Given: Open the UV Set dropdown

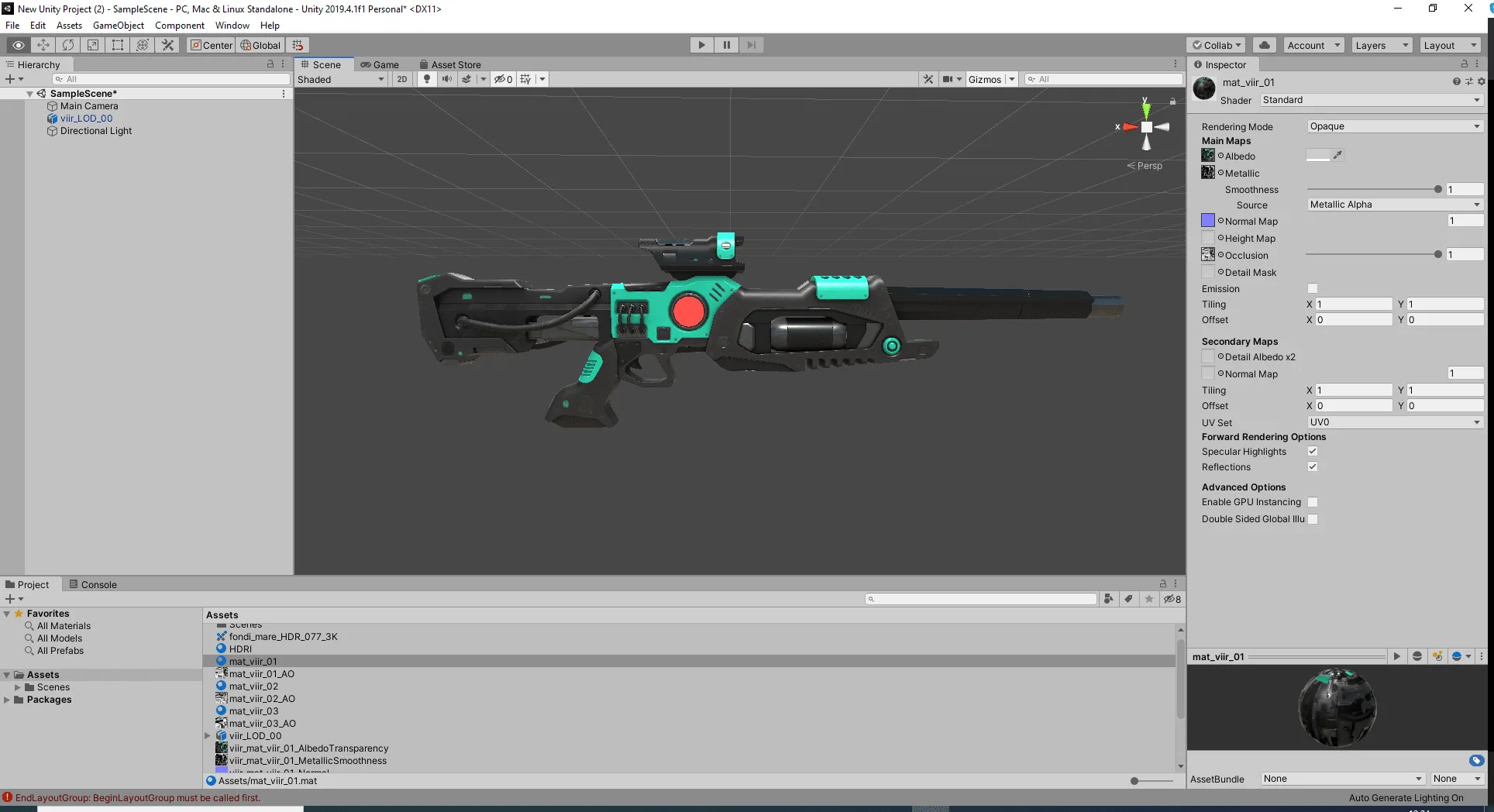Looking at the screenshot, I should (x=1395, y=422).
